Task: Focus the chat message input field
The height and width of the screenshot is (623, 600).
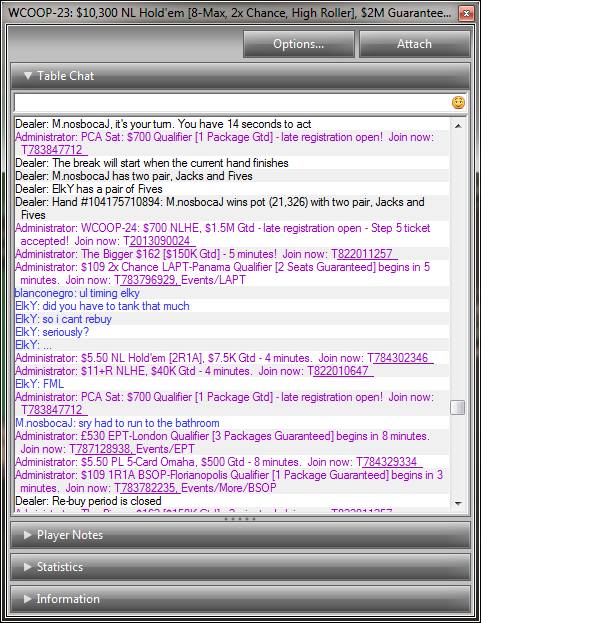Action: click(x=232, y=103)
